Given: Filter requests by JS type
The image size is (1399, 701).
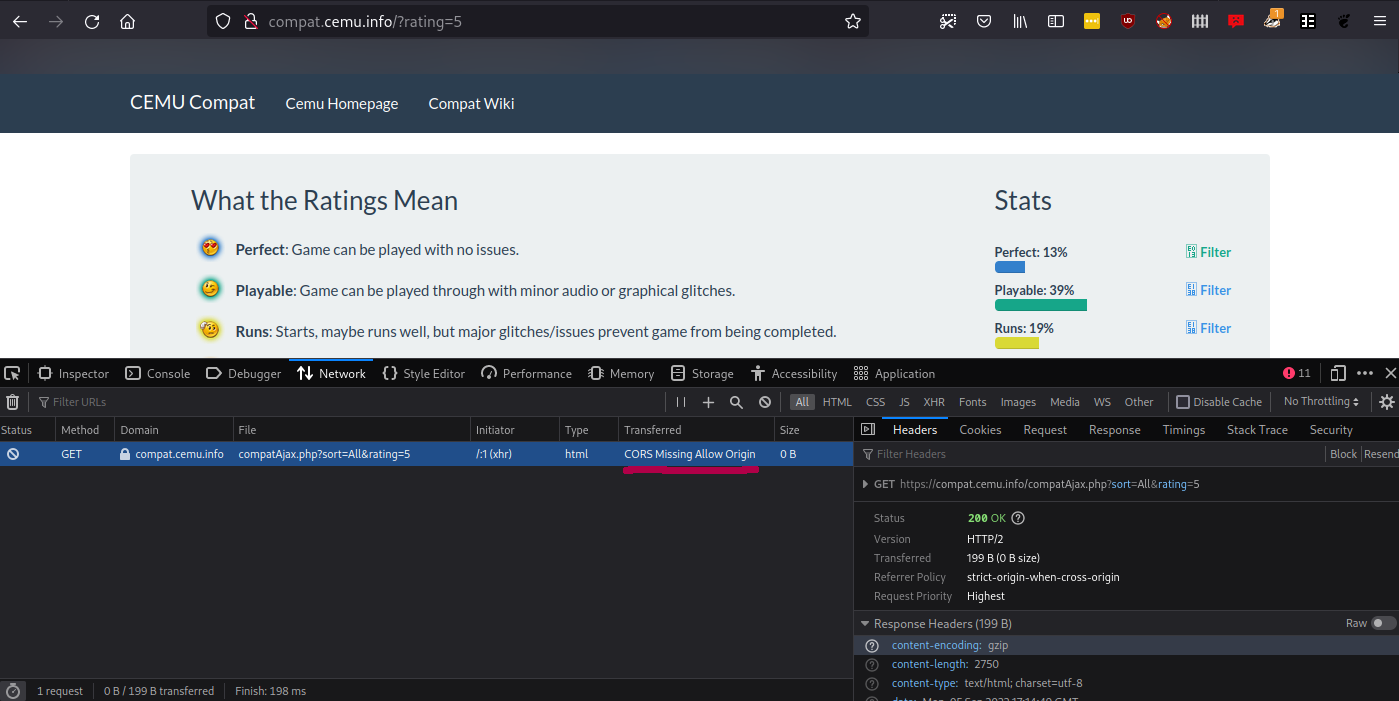Looking at the screenshot, I should (x=904, y=402).
